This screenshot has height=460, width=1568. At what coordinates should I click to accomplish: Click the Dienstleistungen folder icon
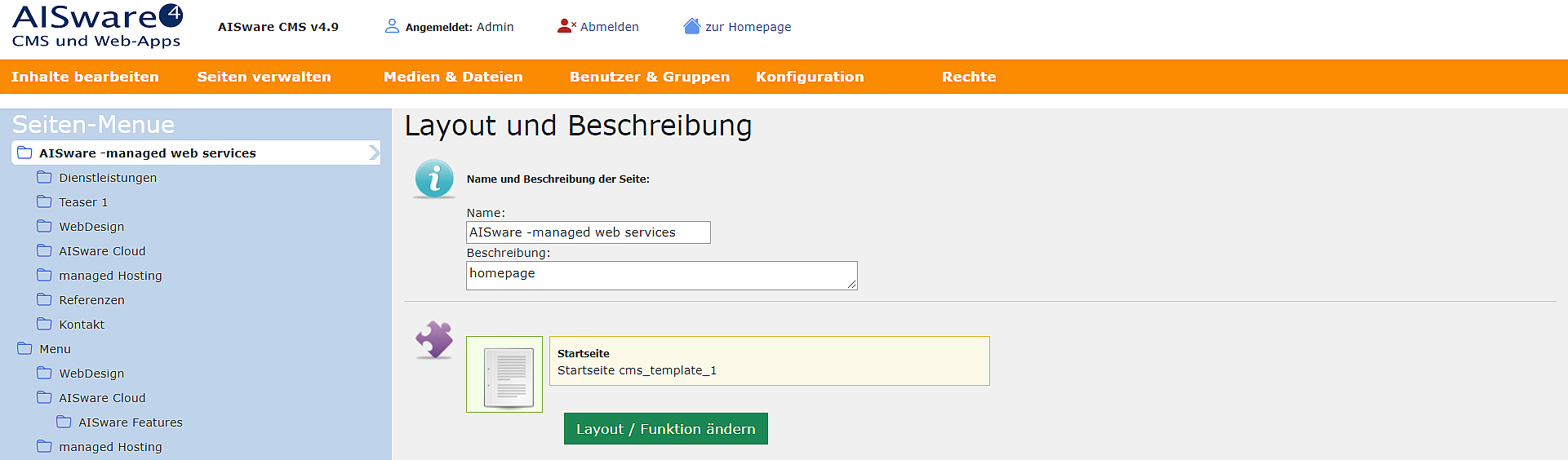click(x=44, y=177)
